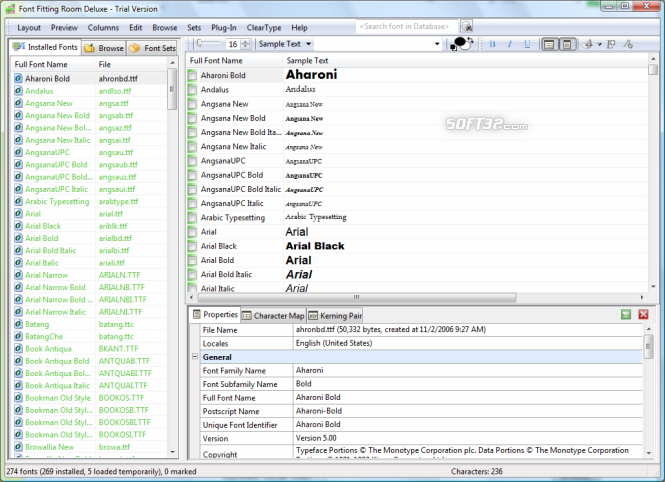Image resolution: width=665 pixels, height=482 pixels.
Task: Click font icon beside Browallia New in left list
Action: click(x=18, y=447)
